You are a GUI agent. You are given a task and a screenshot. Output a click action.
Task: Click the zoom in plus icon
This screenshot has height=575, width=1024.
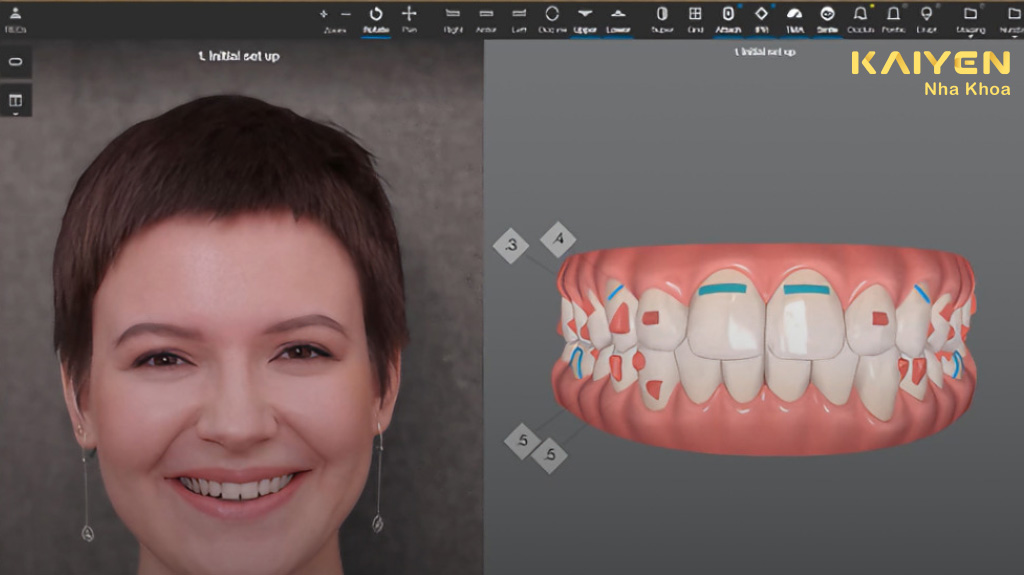(x=323, y=14)
